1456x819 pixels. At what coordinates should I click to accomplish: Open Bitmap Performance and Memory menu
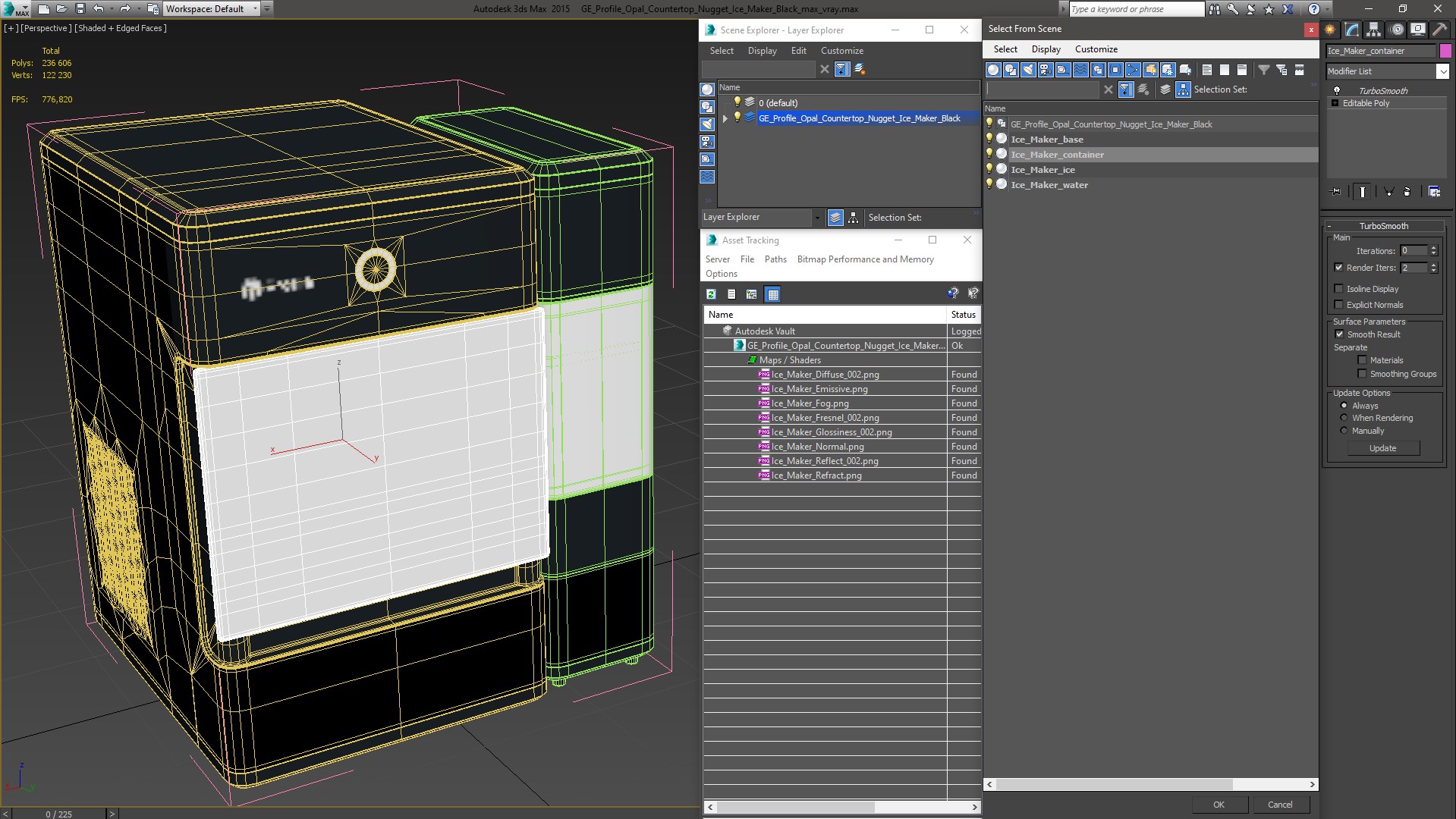865,259
